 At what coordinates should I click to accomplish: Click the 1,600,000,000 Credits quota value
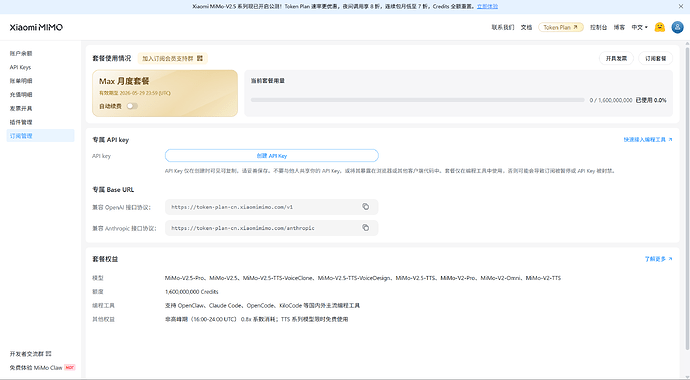[x=191, y=292]
